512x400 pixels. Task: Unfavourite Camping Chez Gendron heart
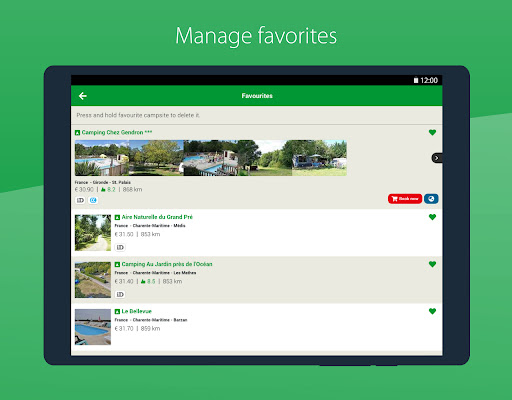pyautogui.click(x=432, y=132)
